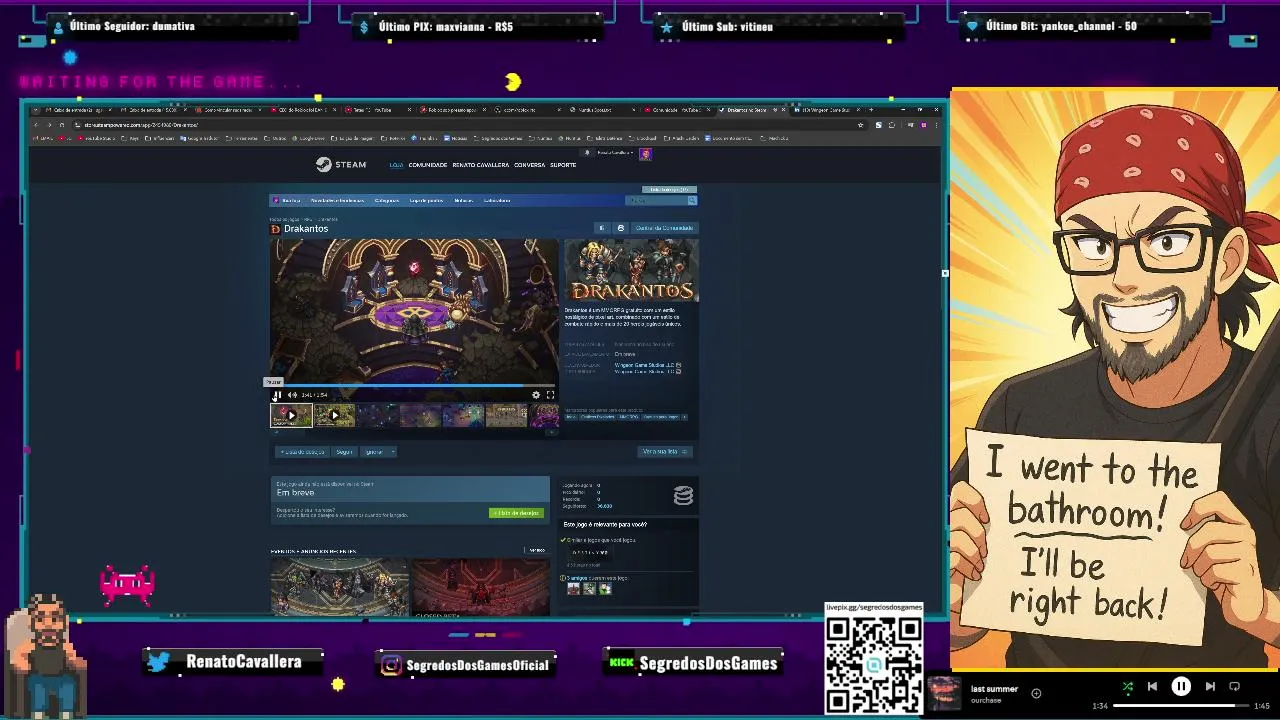
Task: Open the Loja de pontos tab
Action: [x=426, y=200]
